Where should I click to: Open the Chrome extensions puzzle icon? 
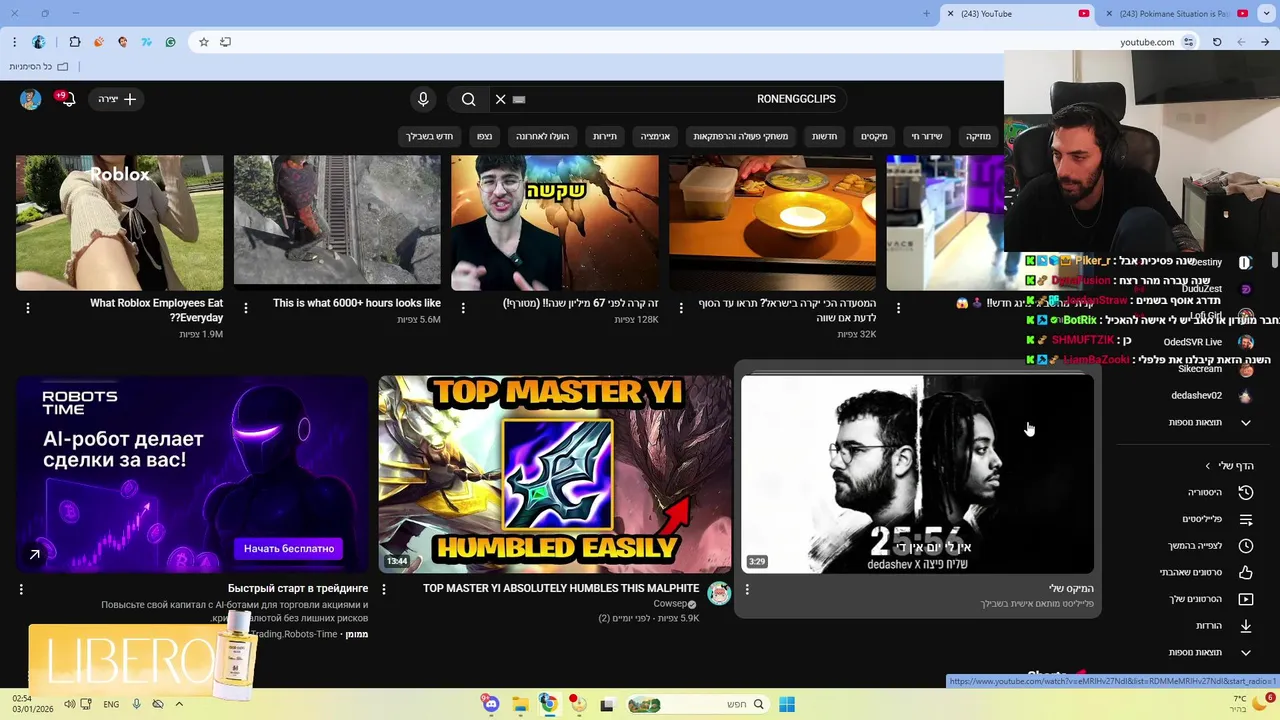tap(75, 42)
